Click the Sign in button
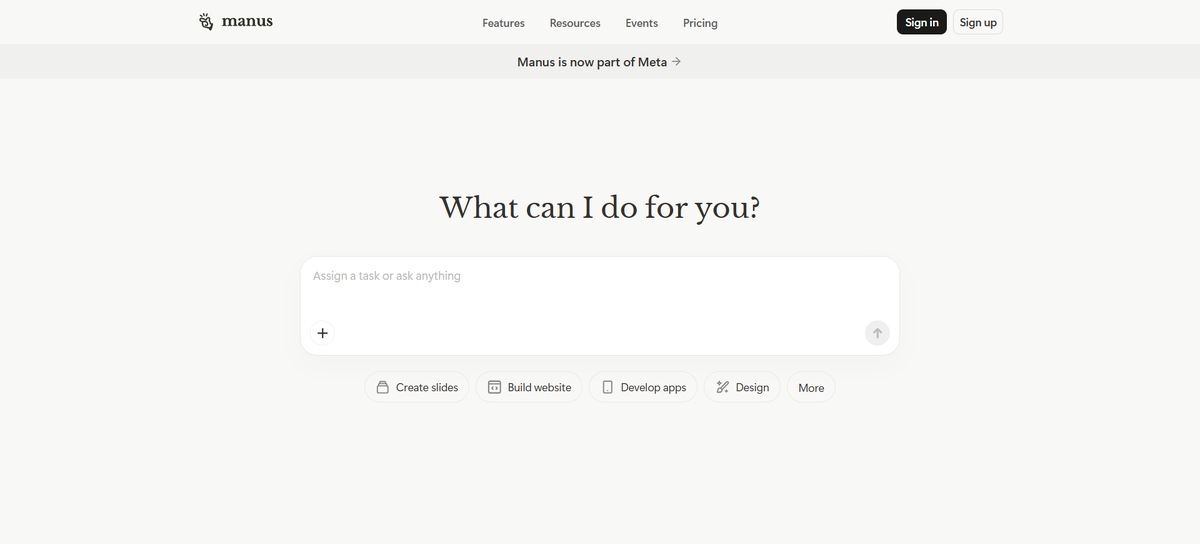1200x544 pixels. (x=922, y=22)
